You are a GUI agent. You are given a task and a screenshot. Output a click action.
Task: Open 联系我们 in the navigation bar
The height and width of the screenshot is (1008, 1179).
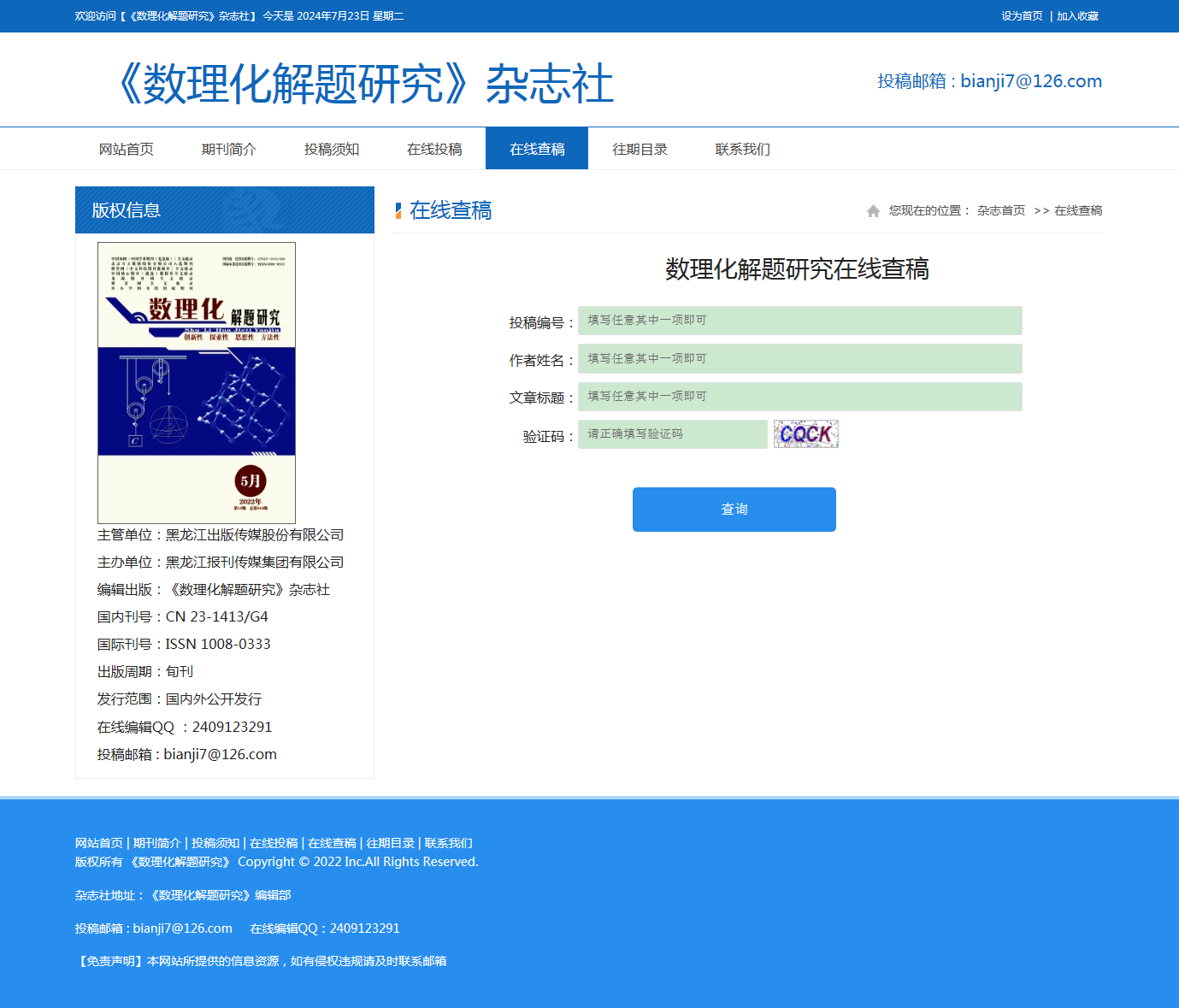[x=742, y=149]
